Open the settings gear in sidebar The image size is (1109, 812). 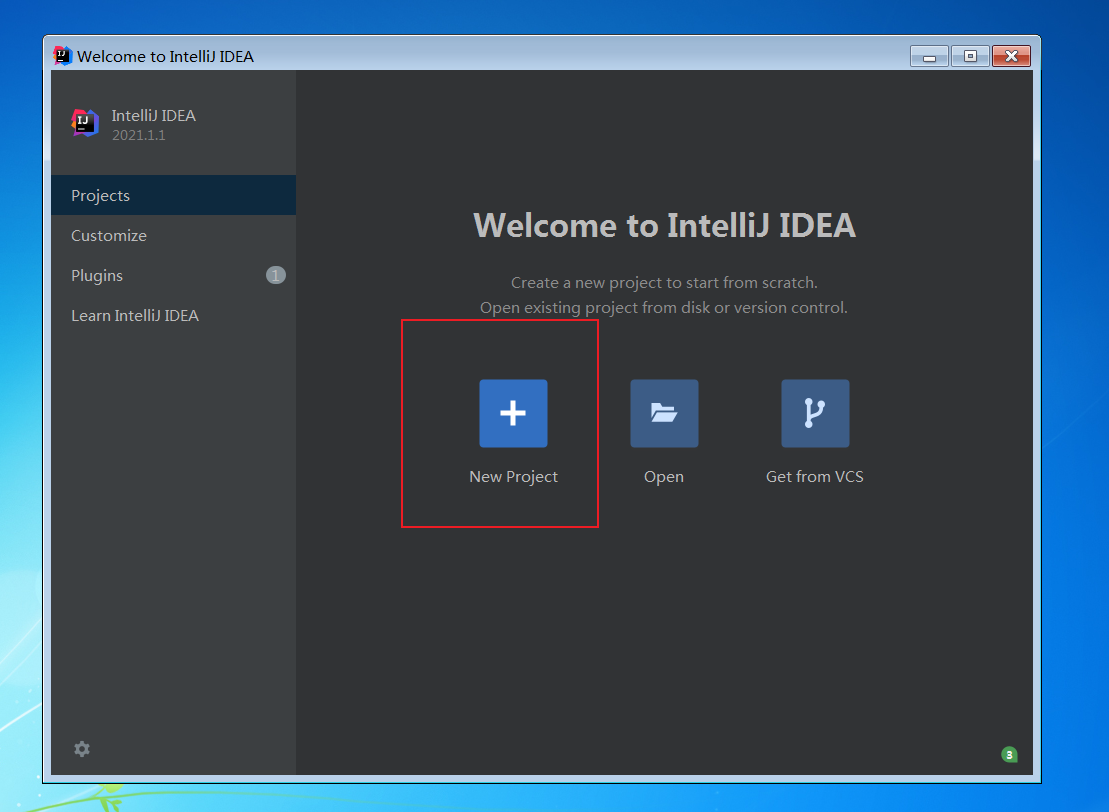click(82, 749)
